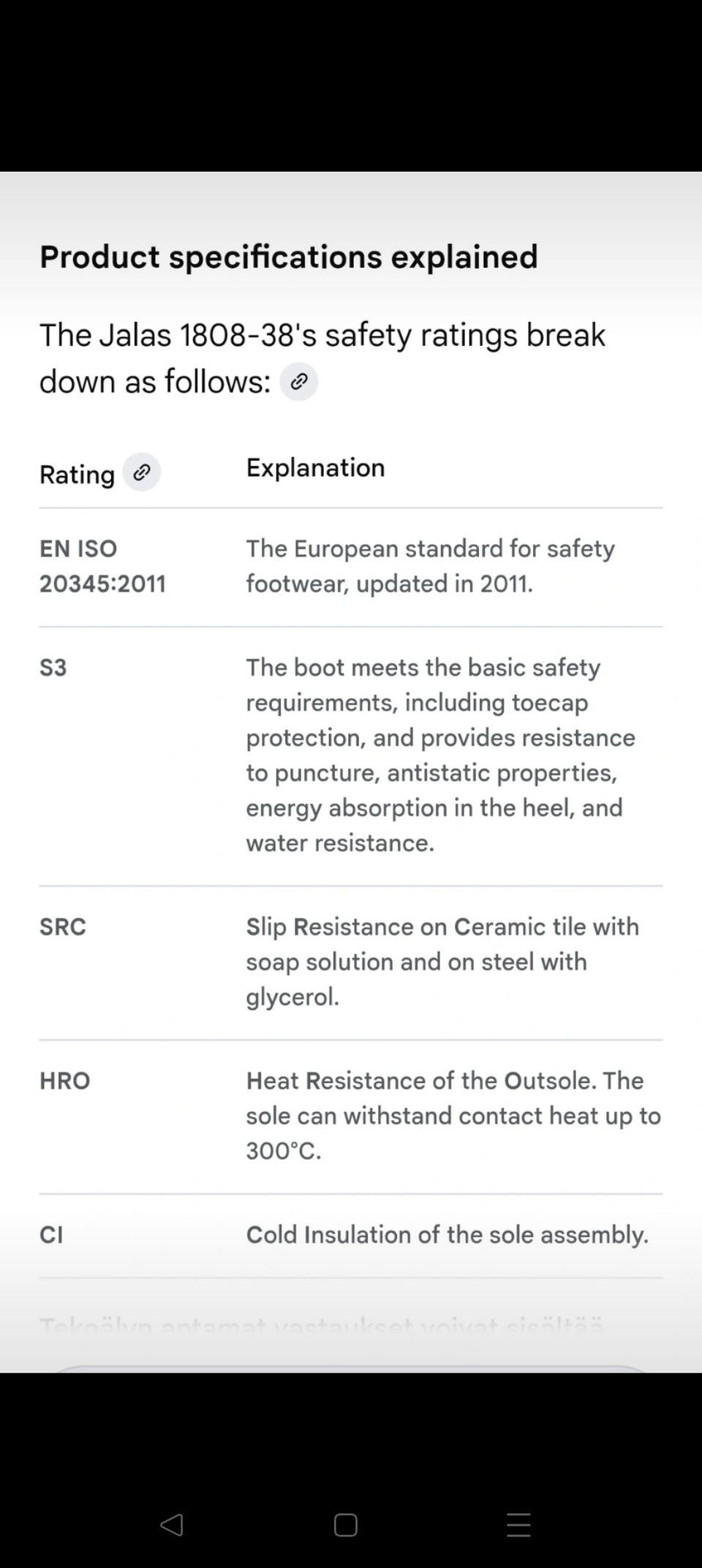This screenshot has width=702, height=1568.
Task: Tap the Android home square button
Action: pyautogui.click(x=345, y=1525)
